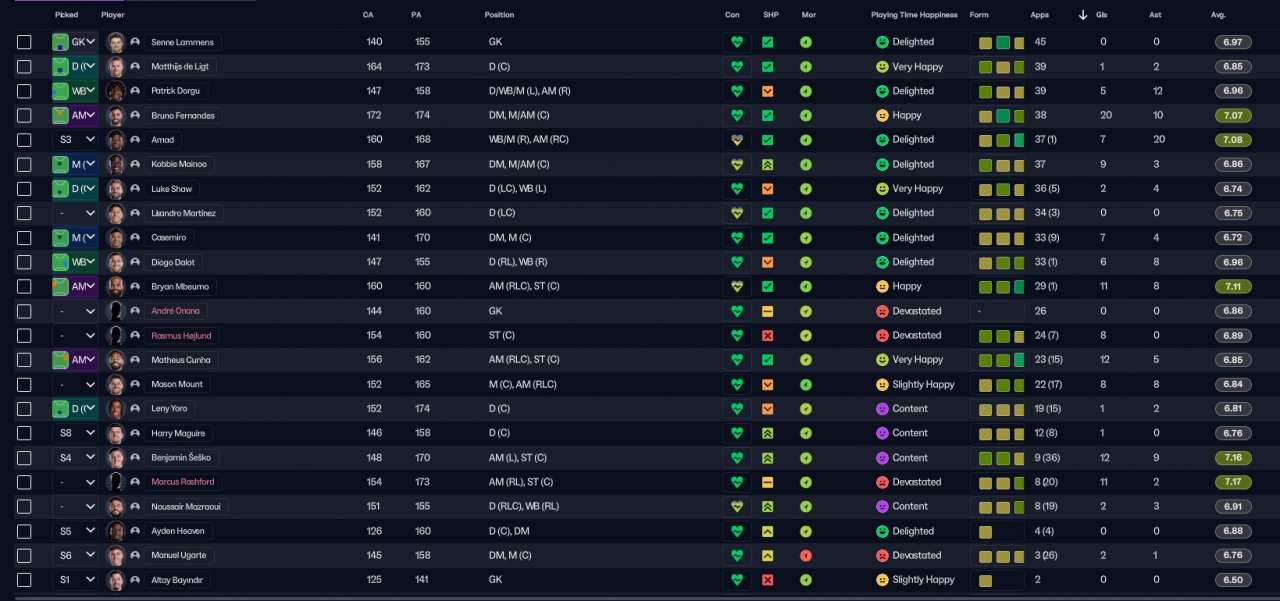Click the green pitch position icon for Kobbie Mainoo
The image size is (1280, 601).
60,164
